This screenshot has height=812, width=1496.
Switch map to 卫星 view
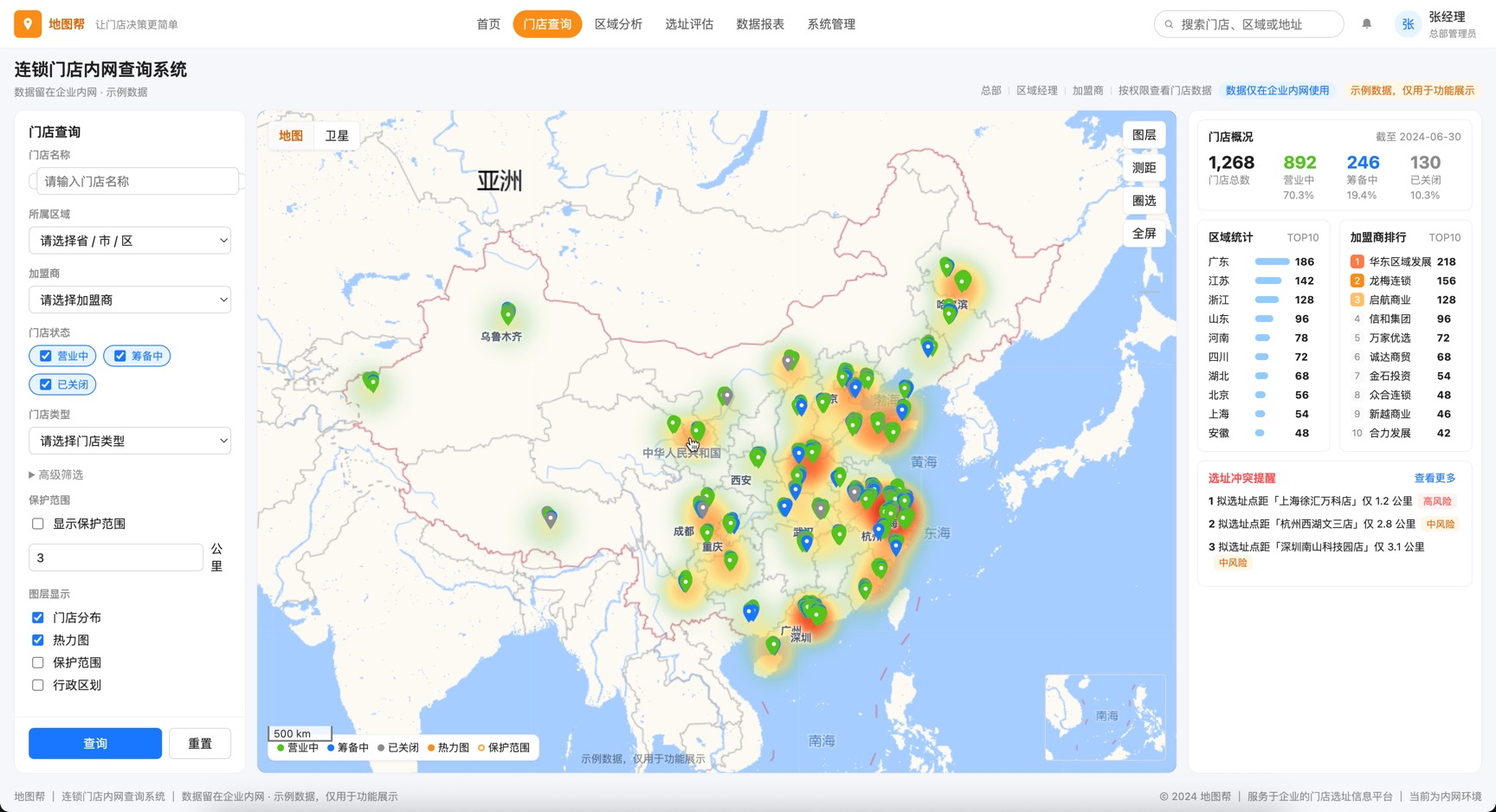click(x=337, y=136)
